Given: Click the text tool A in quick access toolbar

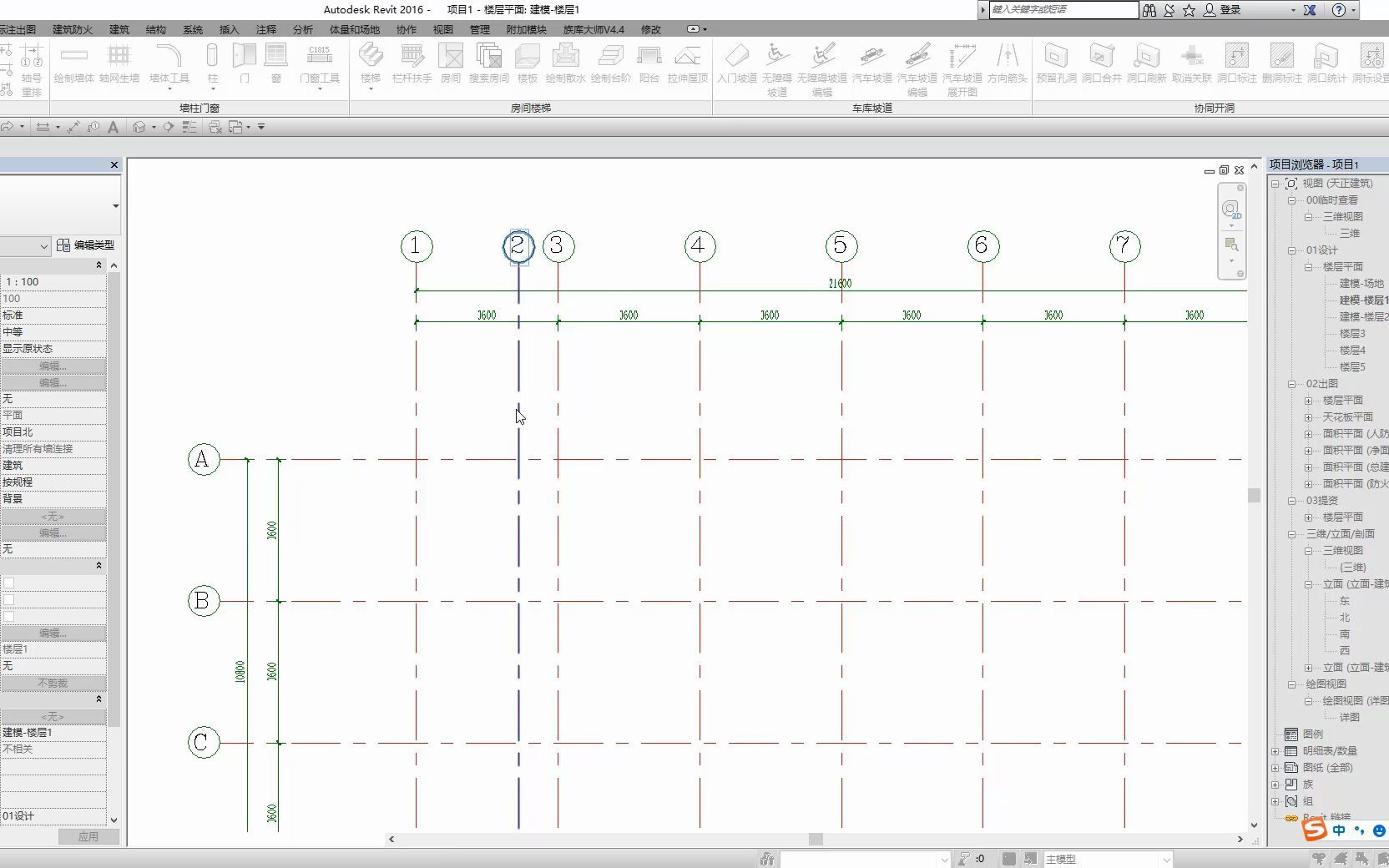Looking at the screenshot, I should pyautogui.click(x=113, y=127).
